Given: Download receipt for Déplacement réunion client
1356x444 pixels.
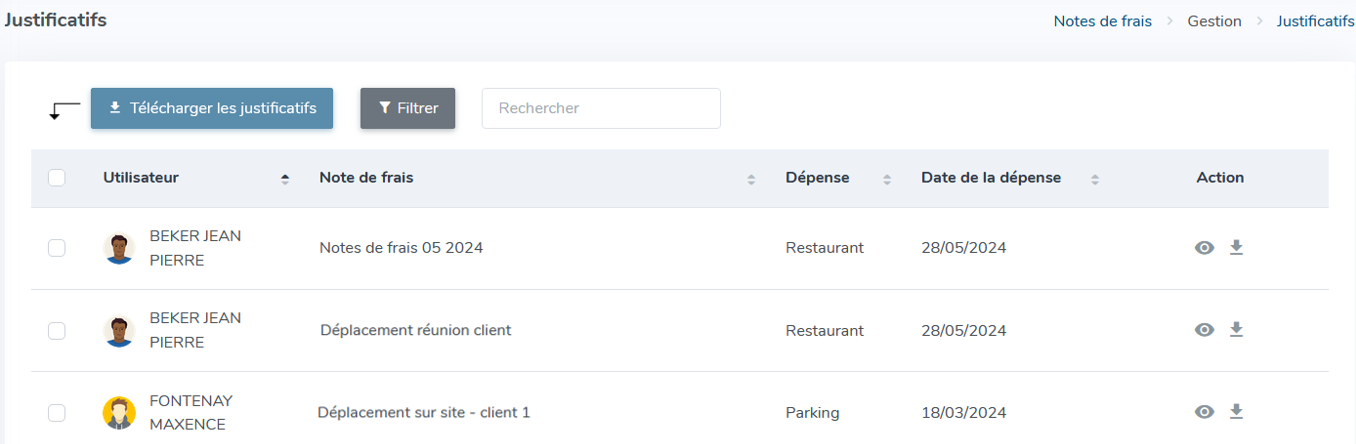Looking at the screenshot, I should pos(1236,329).
